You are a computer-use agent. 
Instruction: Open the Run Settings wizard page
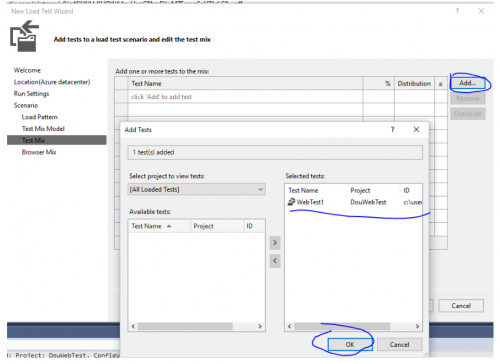point(31,94)
